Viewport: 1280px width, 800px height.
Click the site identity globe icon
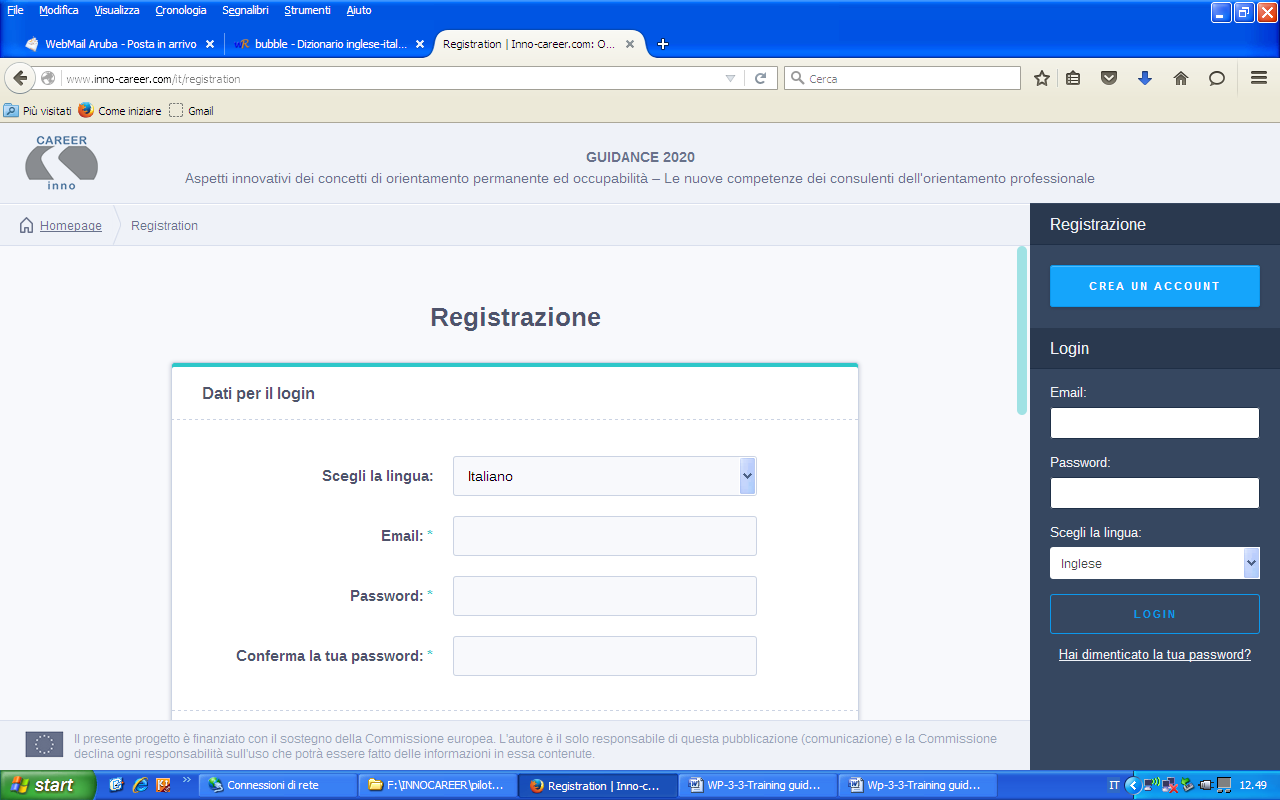[x=48, y=78]
